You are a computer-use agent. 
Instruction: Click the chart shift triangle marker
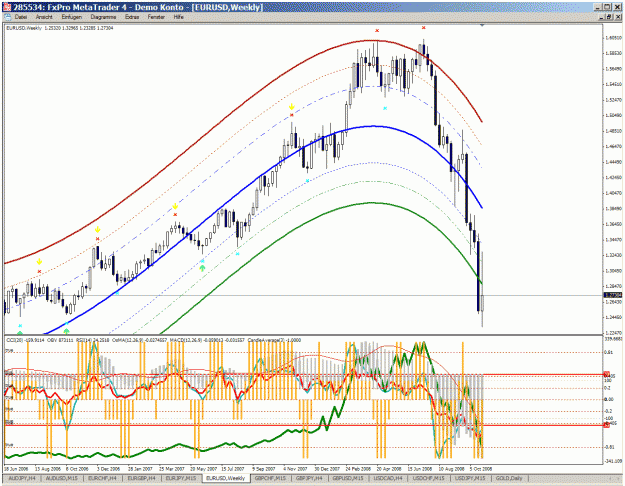(x=482, y=25)
